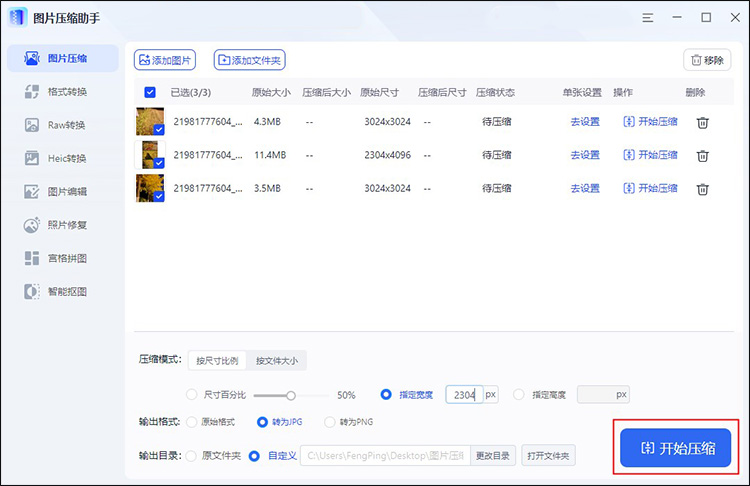Toggle the select-all 已选(3/3) checkbox
The image size is (750, 486).
click(x=150, y=92)
